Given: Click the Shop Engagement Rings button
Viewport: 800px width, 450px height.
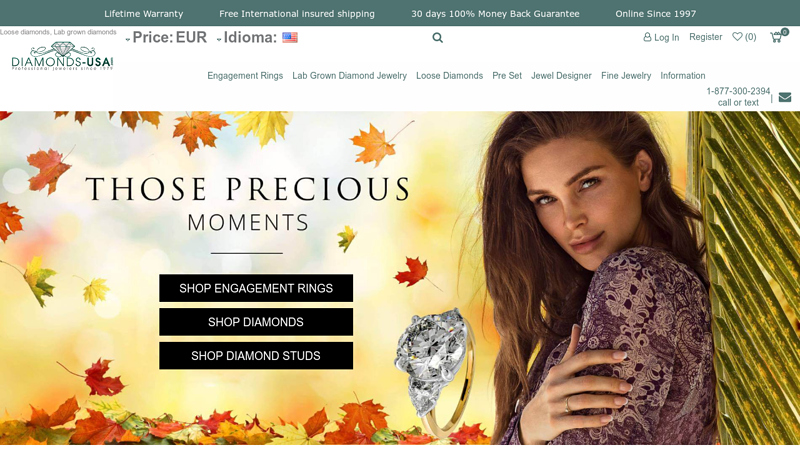Looking at the screenshot, I should coord(256,288).
